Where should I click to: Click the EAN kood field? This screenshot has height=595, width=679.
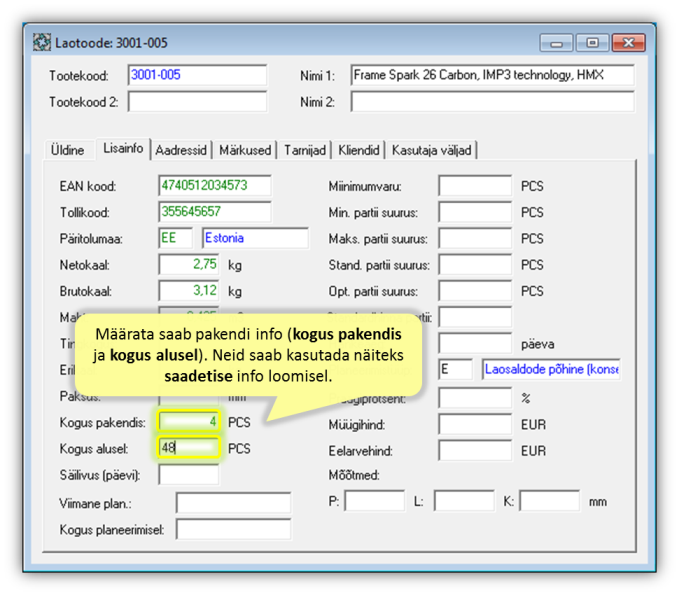215,186
